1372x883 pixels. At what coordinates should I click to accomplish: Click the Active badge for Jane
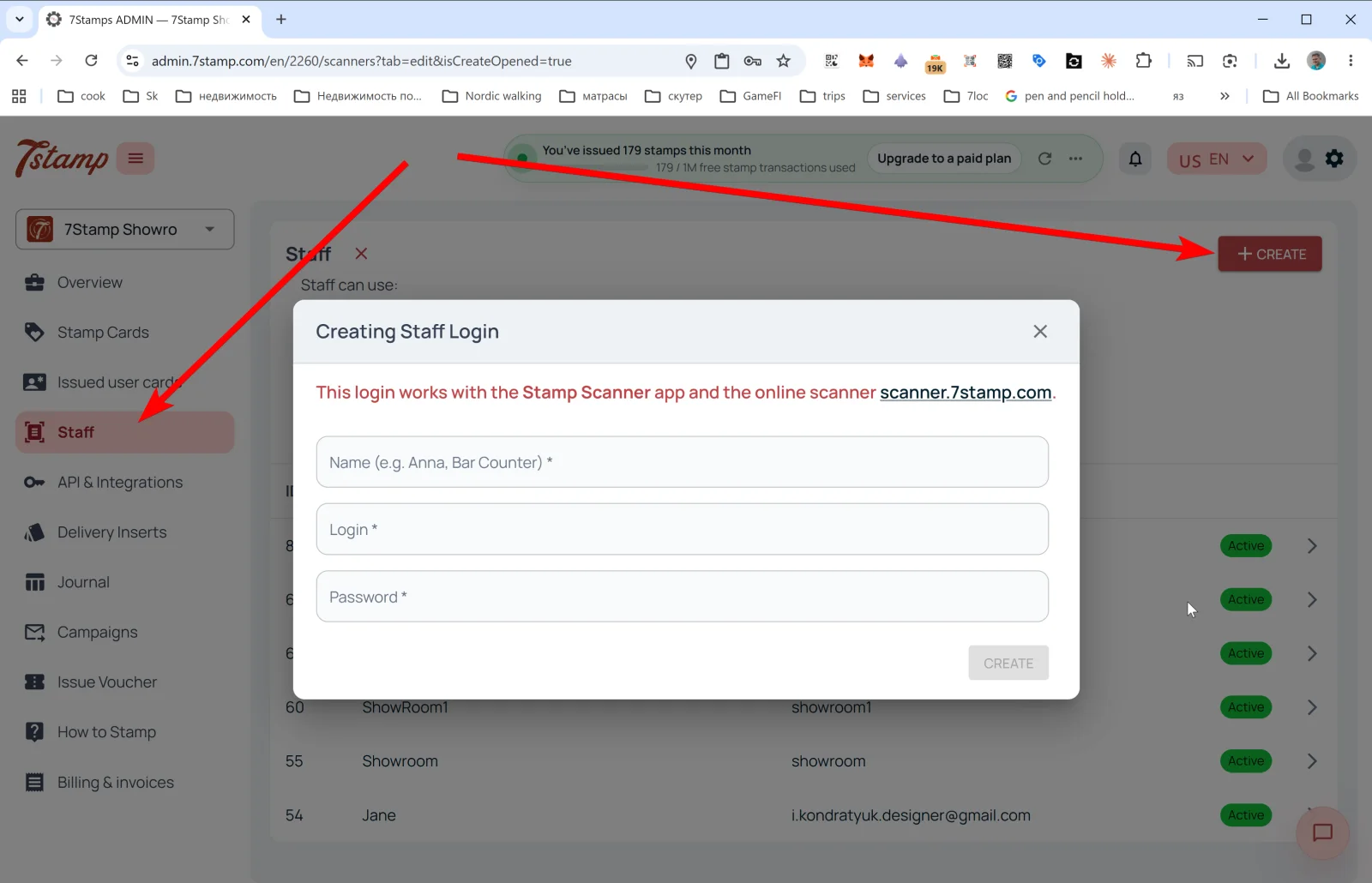click(1246, 815)
